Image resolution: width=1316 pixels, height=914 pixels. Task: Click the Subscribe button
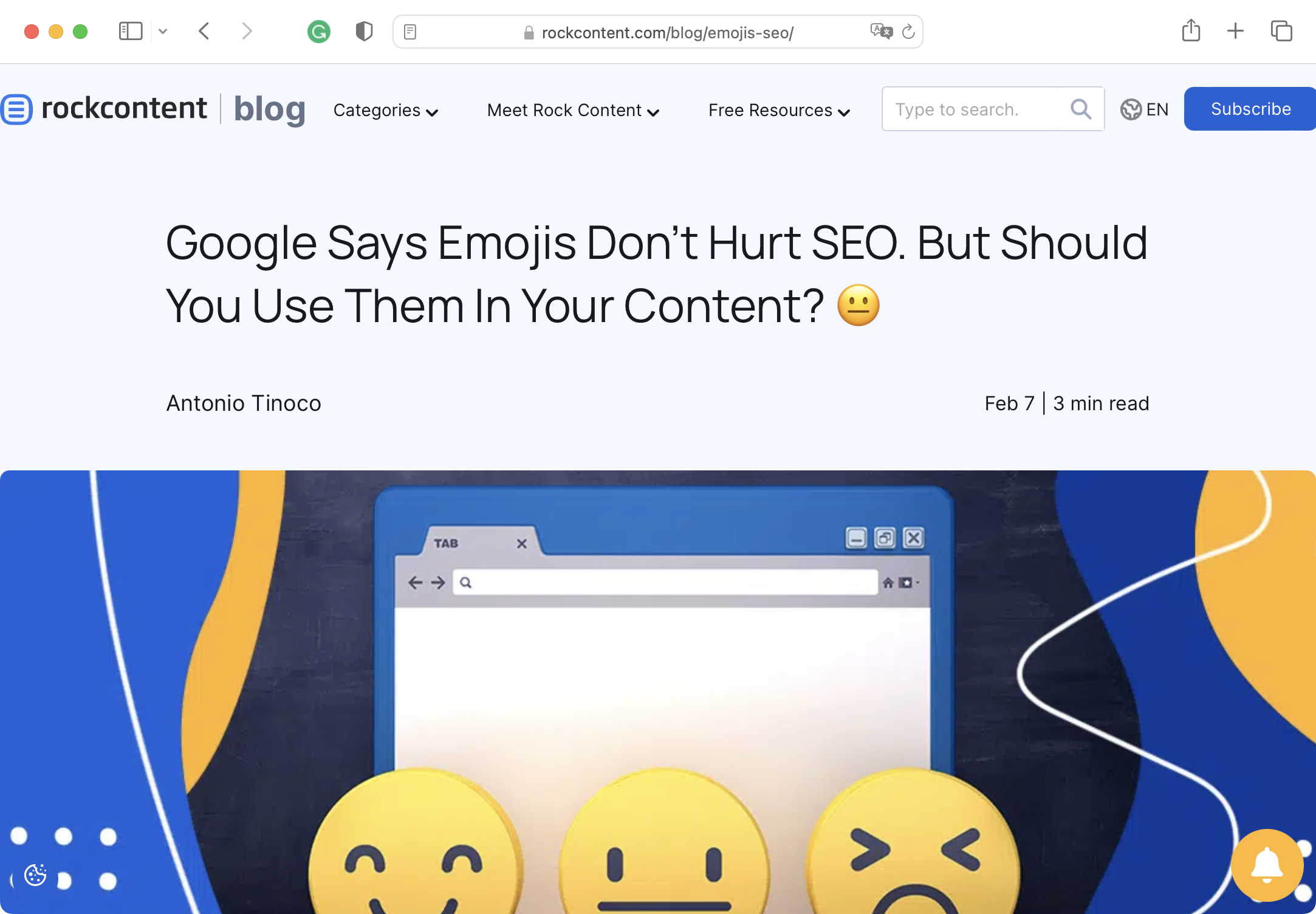pos(1250,109)
